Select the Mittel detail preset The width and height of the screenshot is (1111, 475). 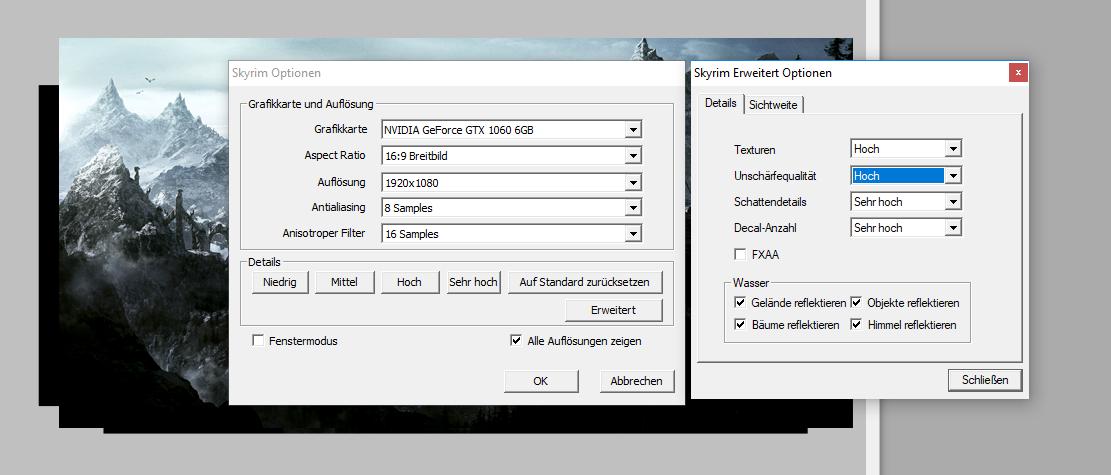coord(344,282)
